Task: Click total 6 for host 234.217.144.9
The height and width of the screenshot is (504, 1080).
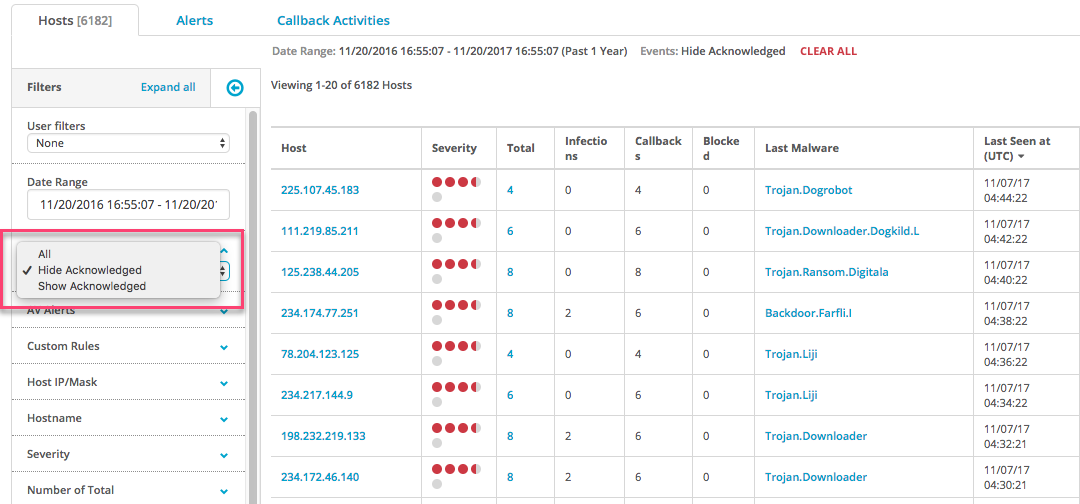Action: coord(510,395)
